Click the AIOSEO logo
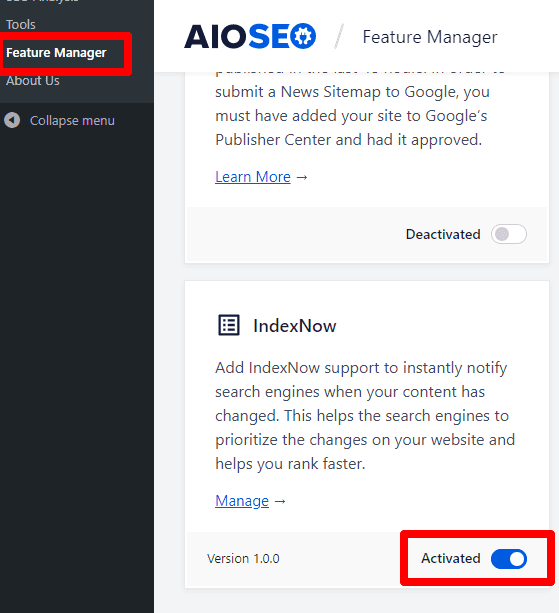Screen dimensions: 559x613 pos(250,36)
